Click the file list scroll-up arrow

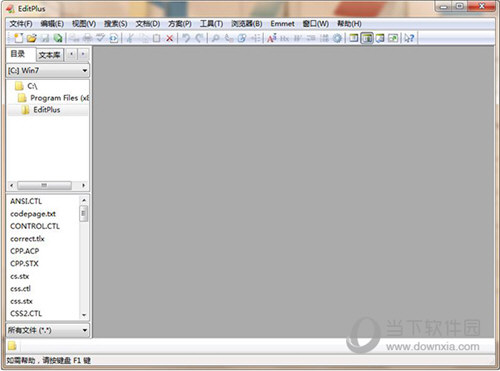point(84,200)
